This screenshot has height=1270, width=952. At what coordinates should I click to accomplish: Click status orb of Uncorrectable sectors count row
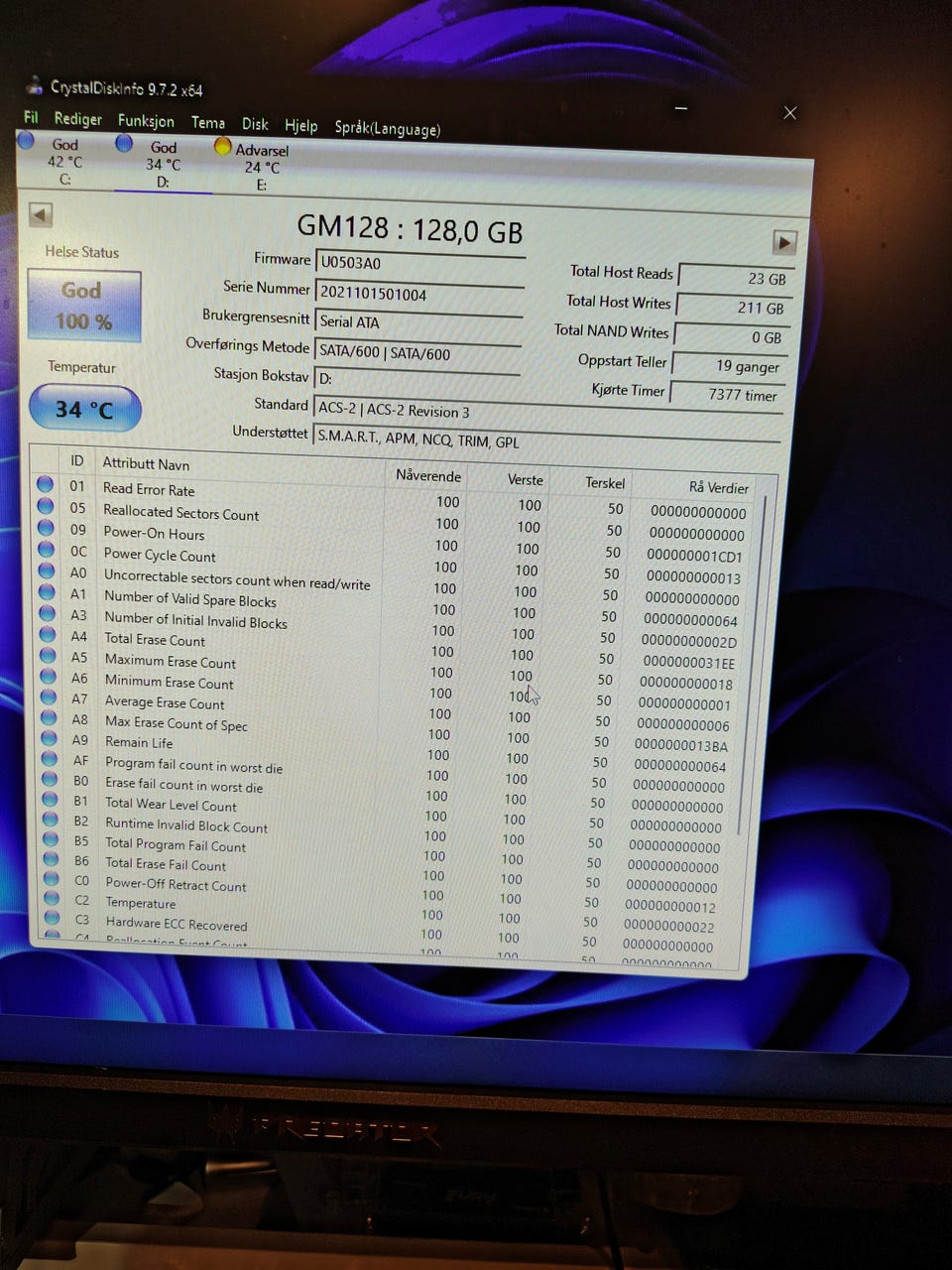tap(47, 571)
